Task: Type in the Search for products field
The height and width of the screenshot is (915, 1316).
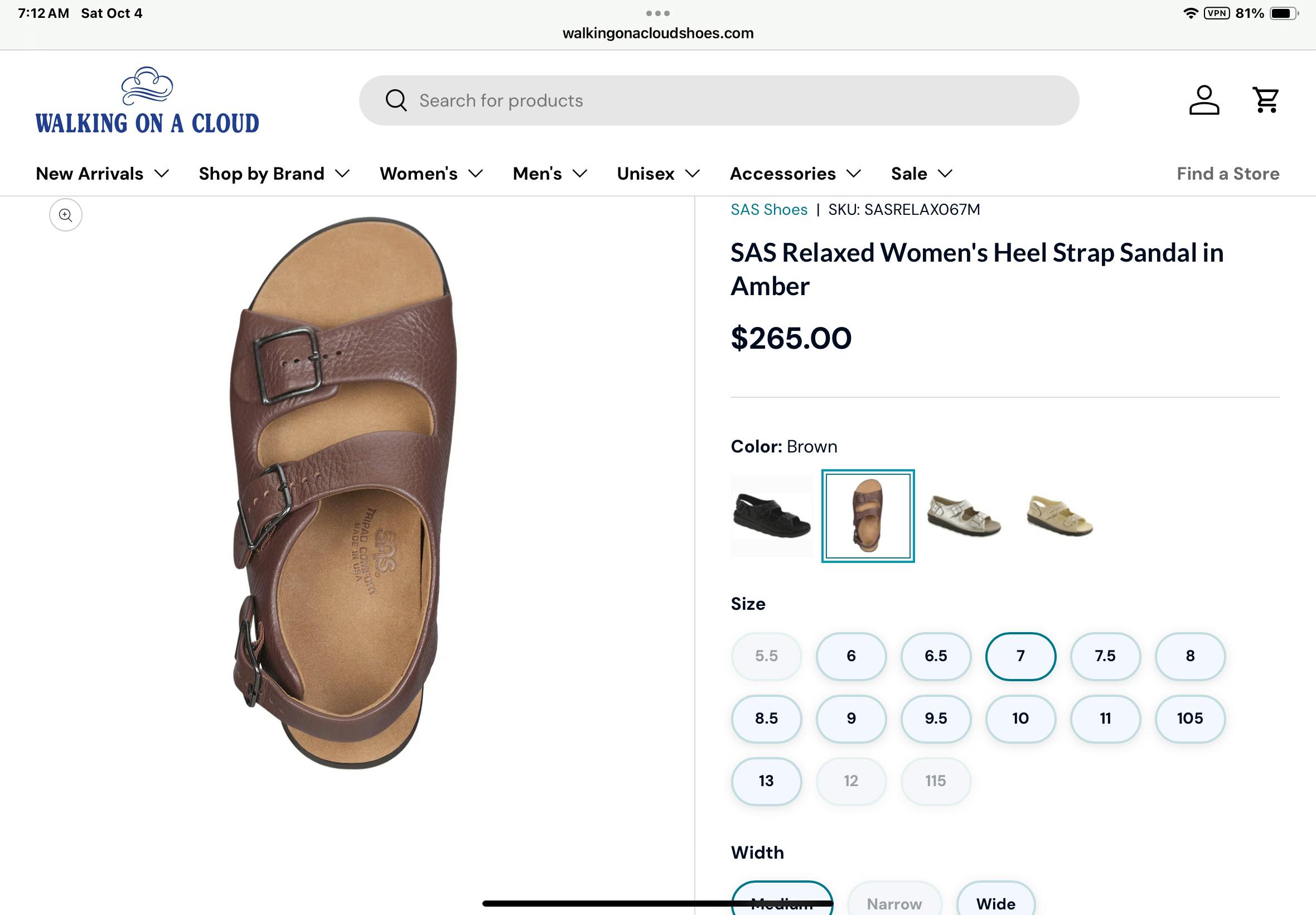Action: click(716, 100)
